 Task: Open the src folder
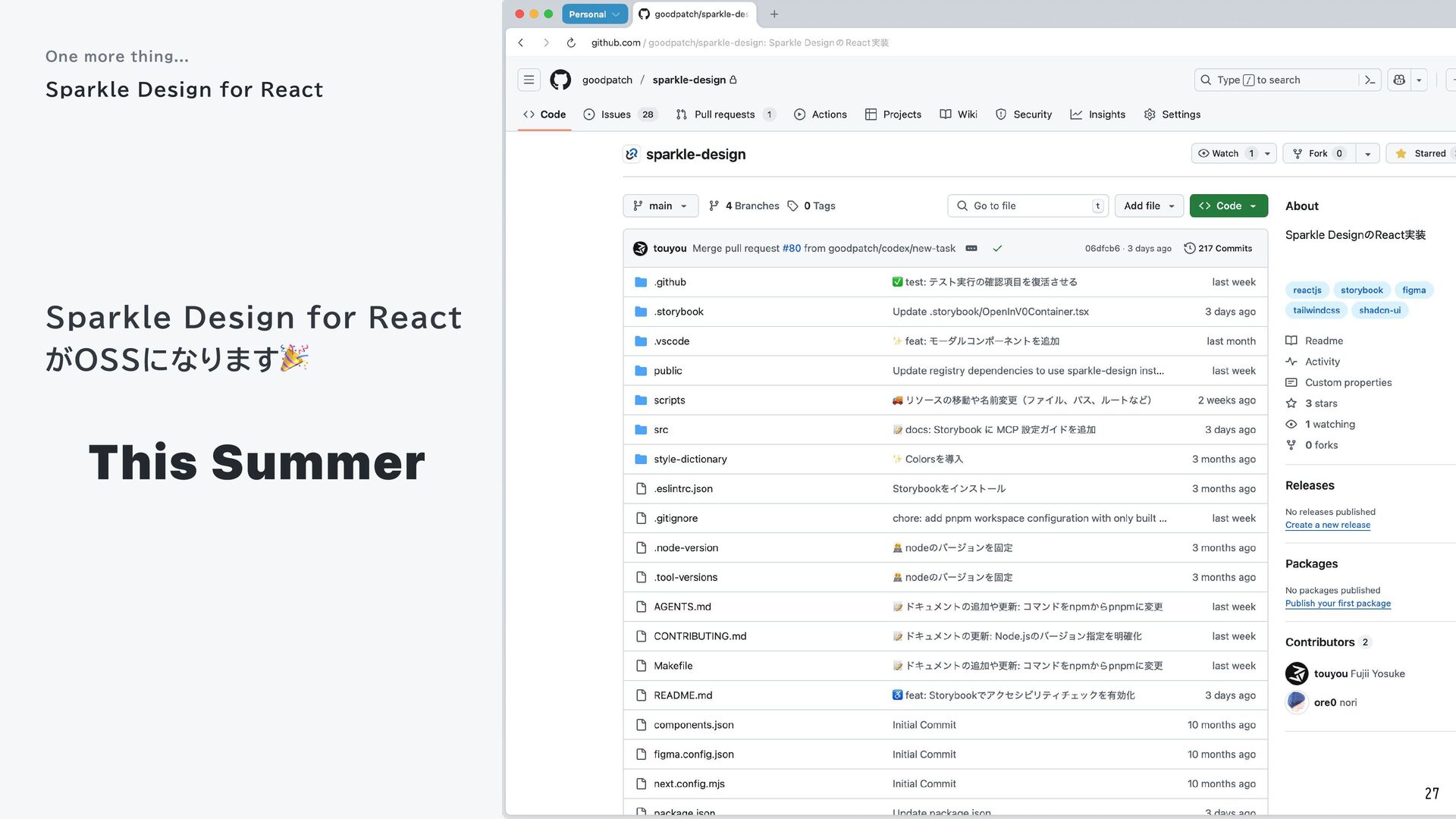point(661,430)
